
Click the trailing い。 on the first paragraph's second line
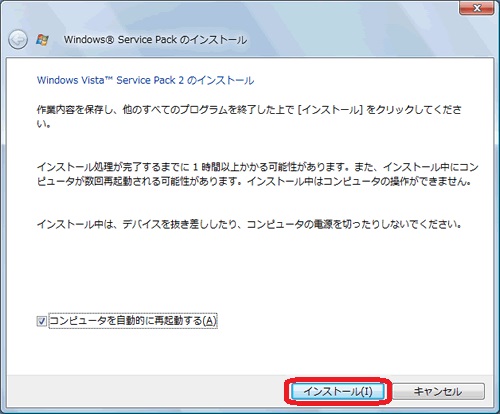pyautogui.click(x=44, y=124)
